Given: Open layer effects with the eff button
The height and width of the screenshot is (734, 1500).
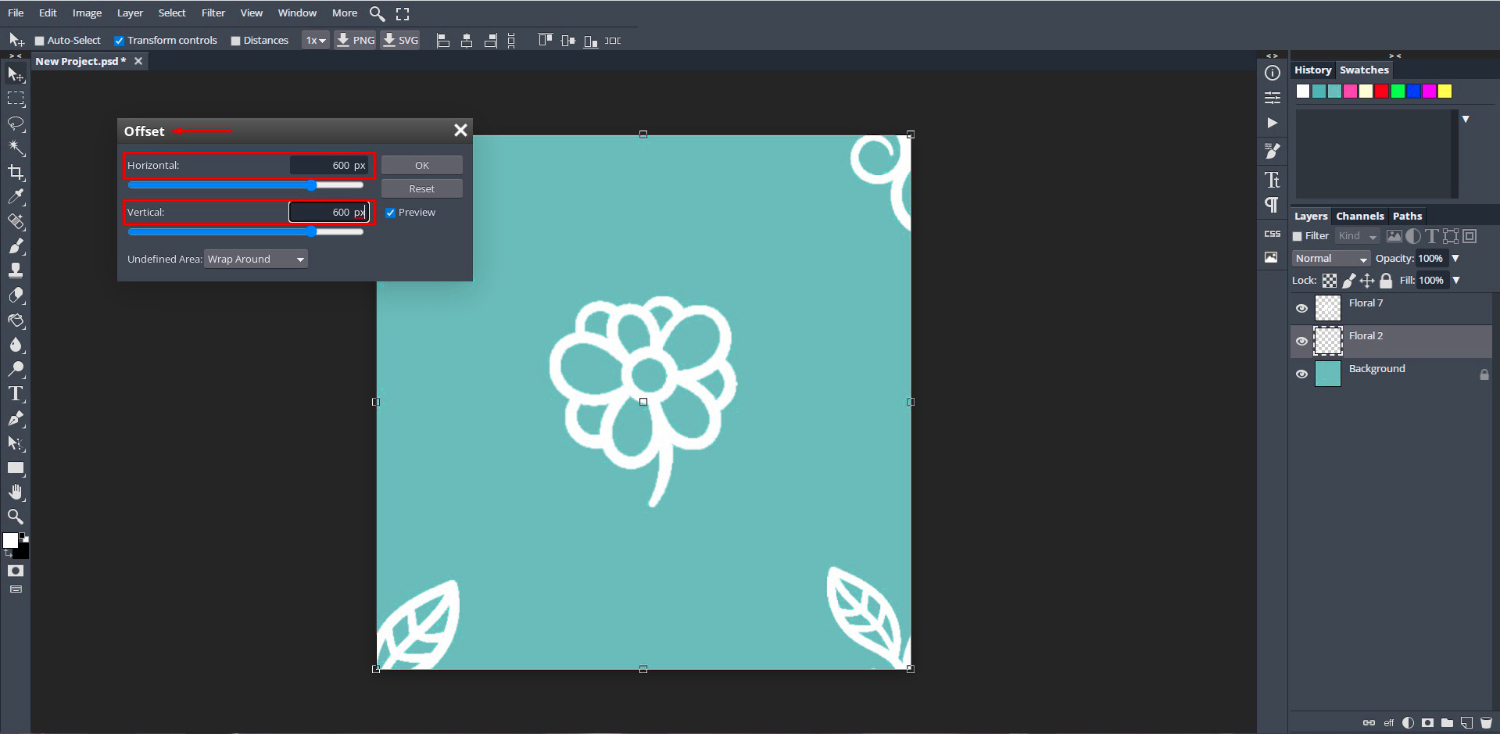Looking at the screenshot, I should (1389, 722).
